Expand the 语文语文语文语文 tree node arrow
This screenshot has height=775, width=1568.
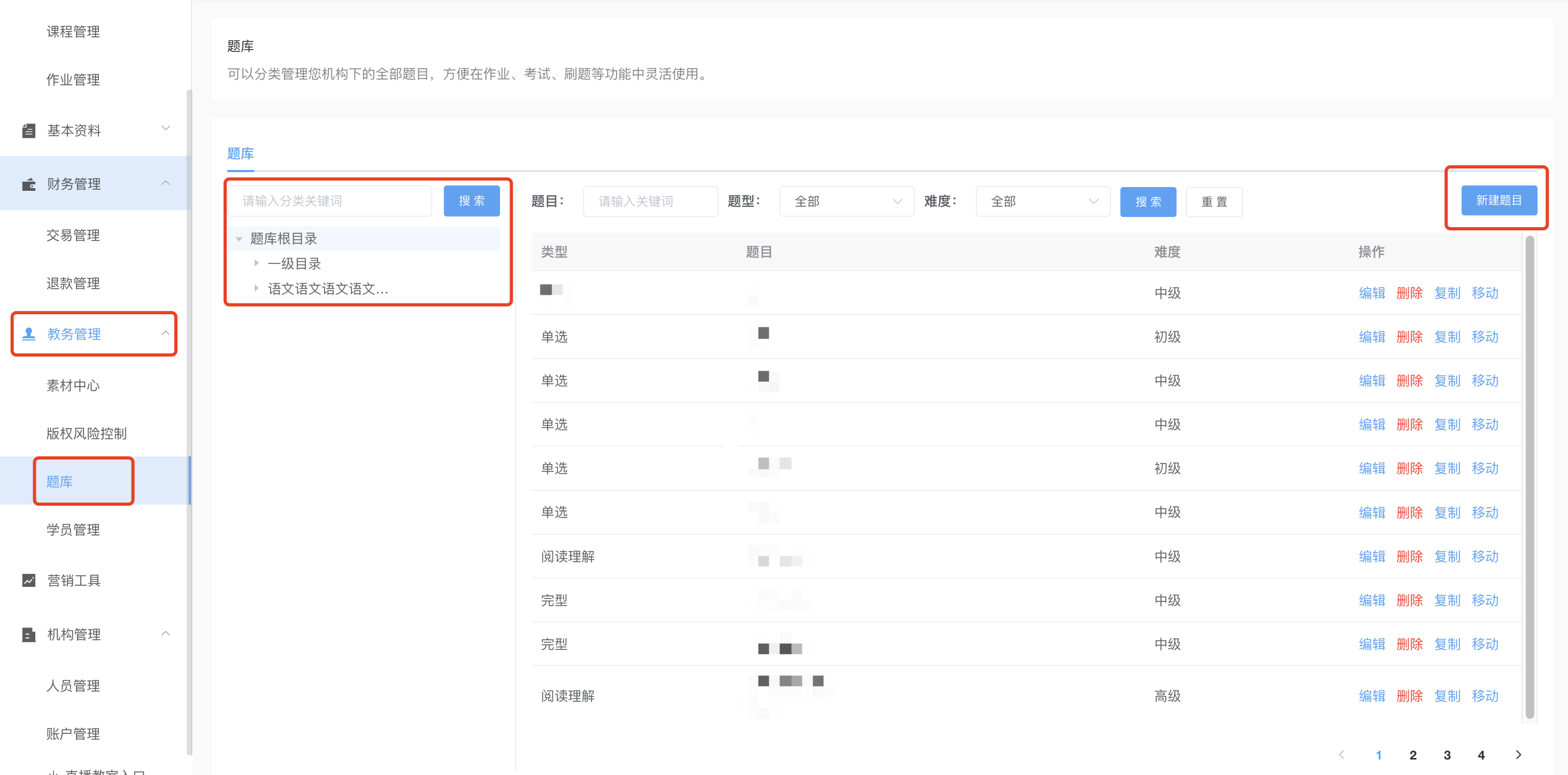click(256, 288)
